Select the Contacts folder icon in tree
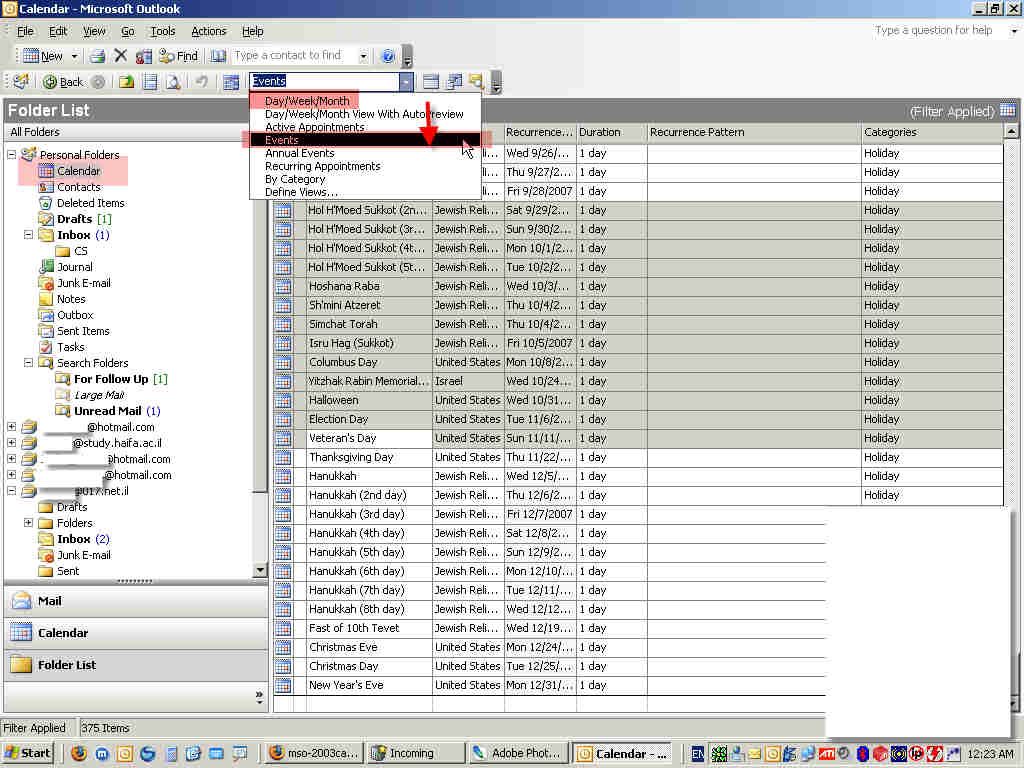The width and height of the screenshot is (1024, 768). pyautogui.click(x=46, y=187)
